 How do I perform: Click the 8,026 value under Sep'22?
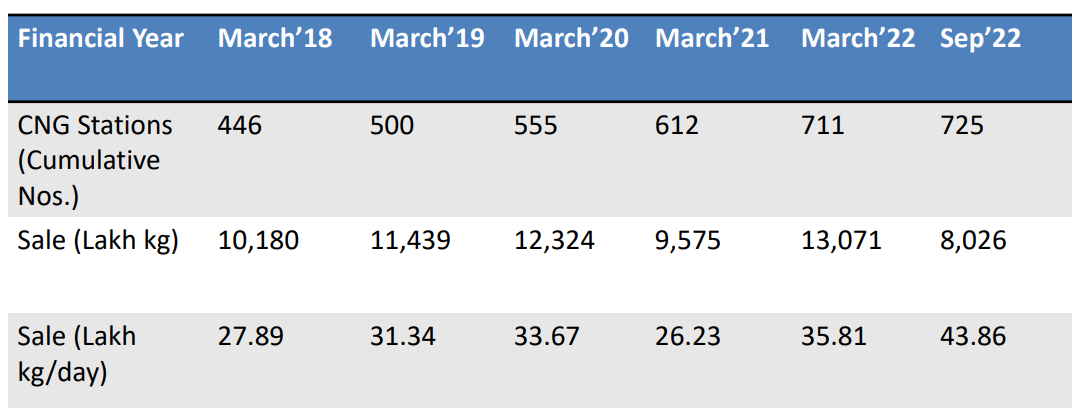point(973,241)
